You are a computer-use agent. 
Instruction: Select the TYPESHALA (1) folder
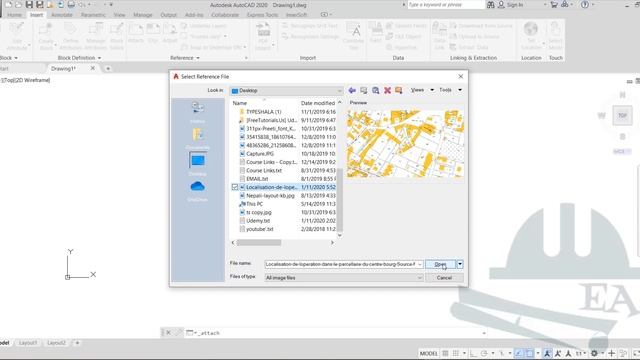pyautogui.click(x=263, y=111)
